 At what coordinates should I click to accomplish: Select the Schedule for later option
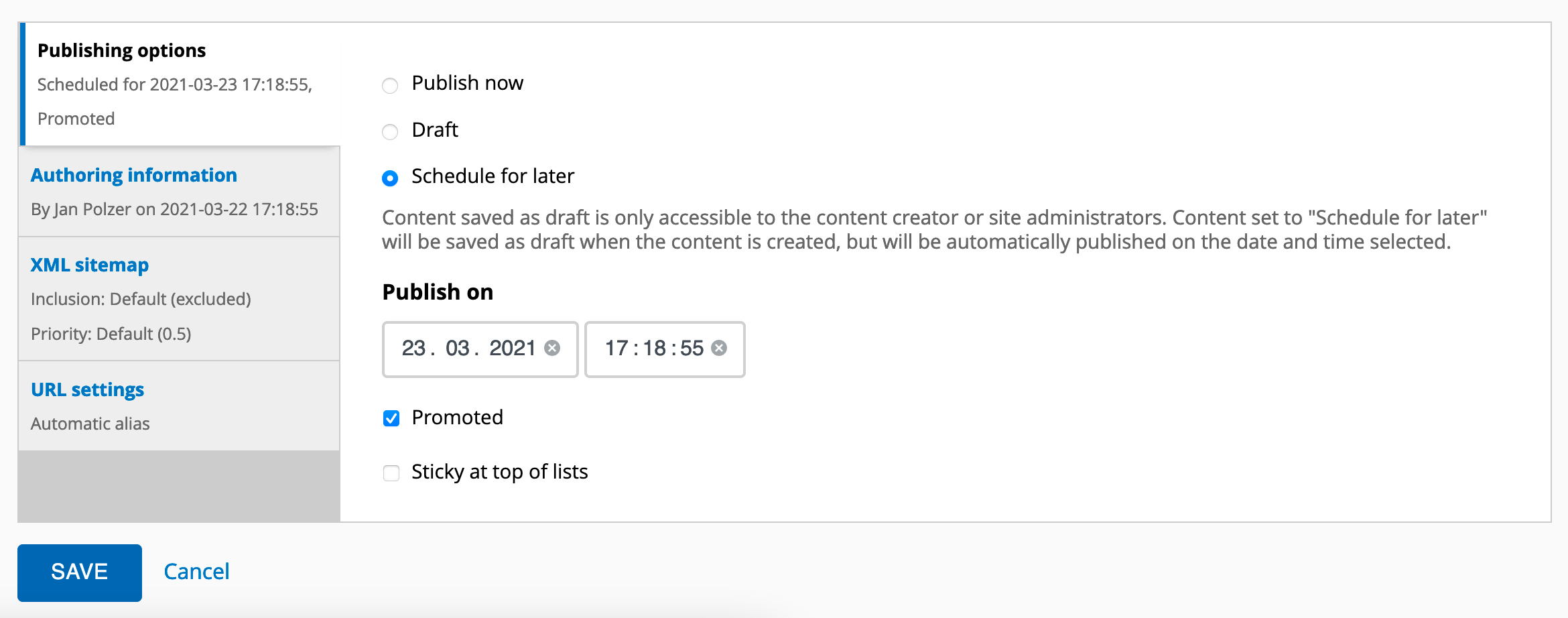(390, 178)
